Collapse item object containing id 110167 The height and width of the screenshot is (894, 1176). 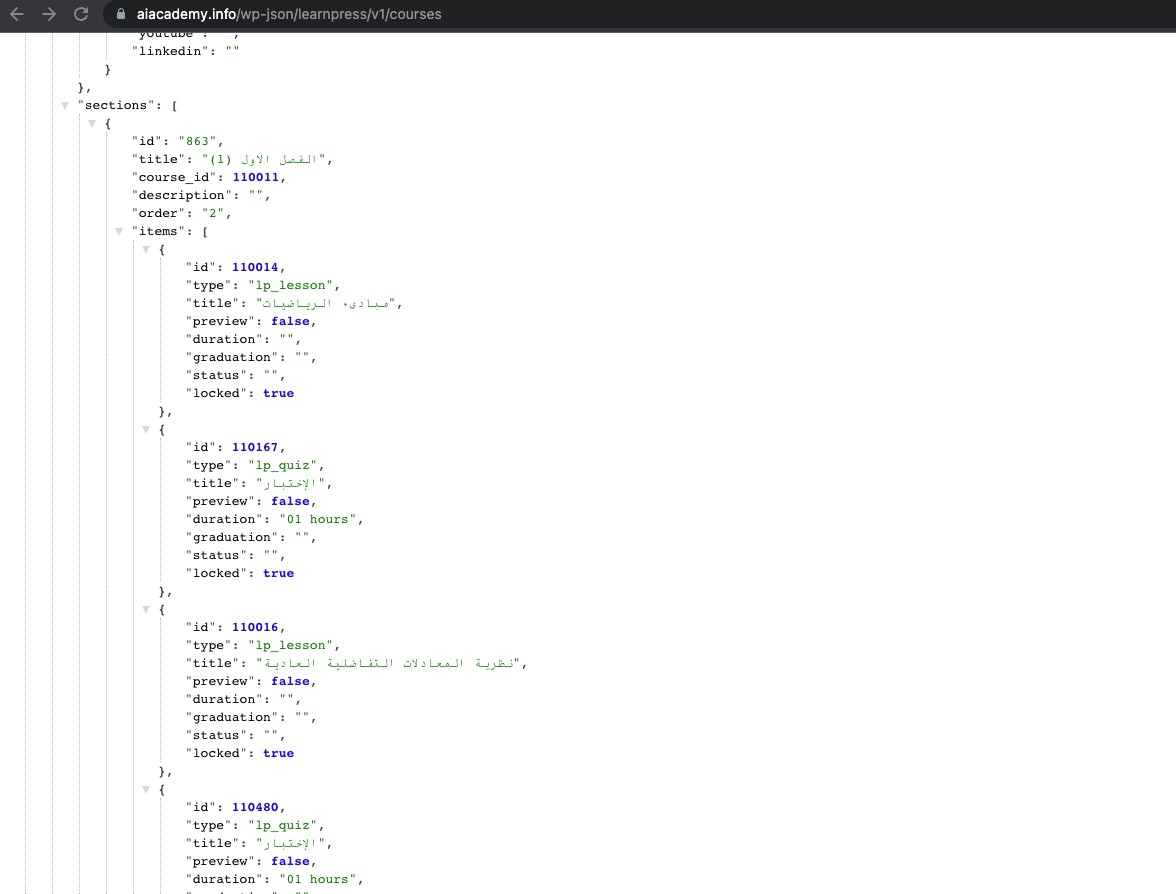click(146, 430)
